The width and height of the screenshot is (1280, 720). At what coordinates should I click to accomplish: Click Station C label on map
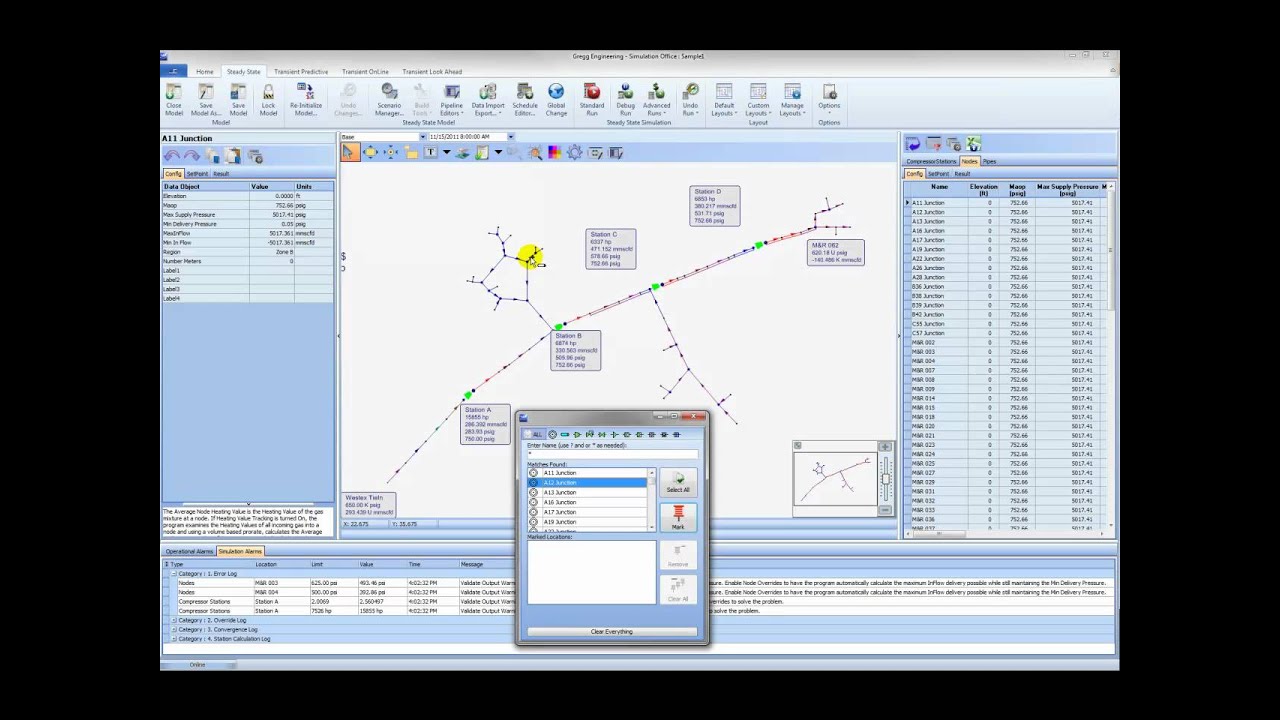point(610,250)
